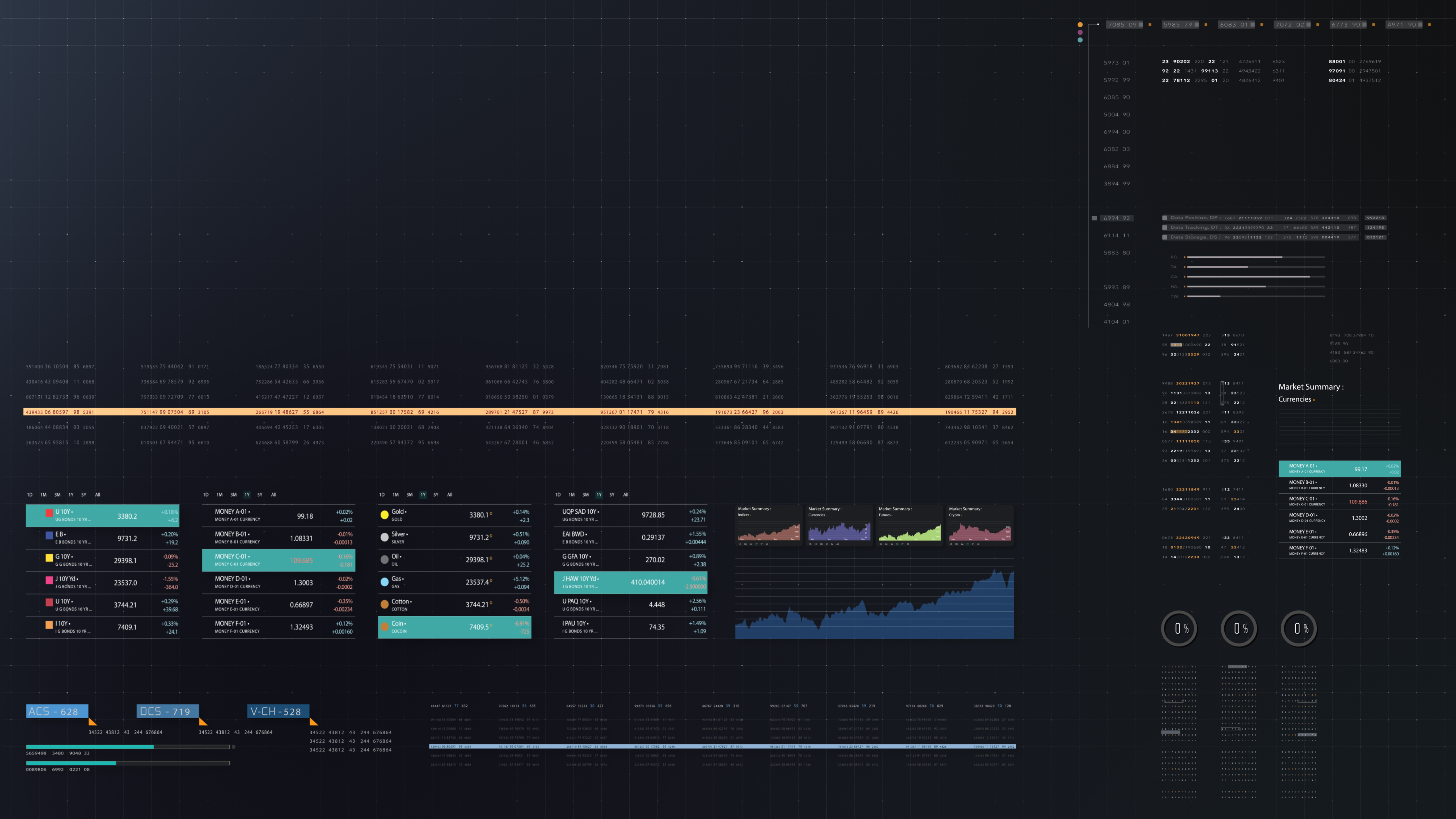1456x819 pixels.
Task: Toggle the Data Position. DP checkbox
Action: 1164,218
